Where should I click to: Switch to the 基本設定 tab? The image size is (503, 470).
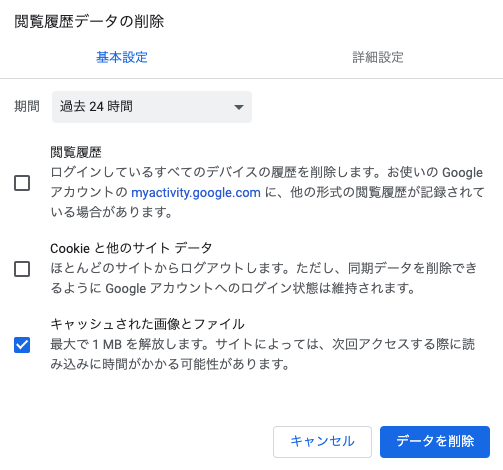pos(122,57)
